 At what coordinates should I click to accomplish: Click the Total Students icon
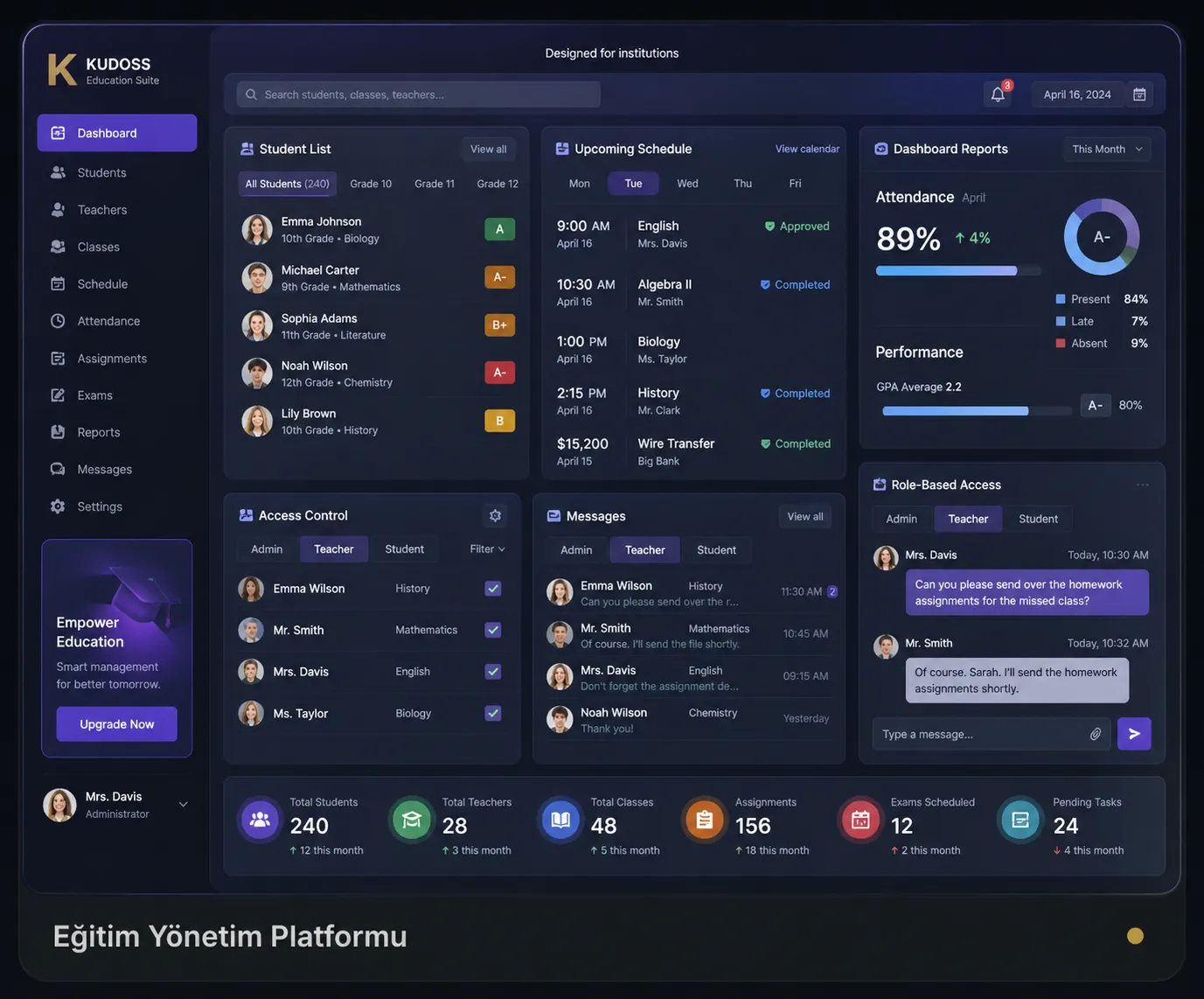point(260,820)
